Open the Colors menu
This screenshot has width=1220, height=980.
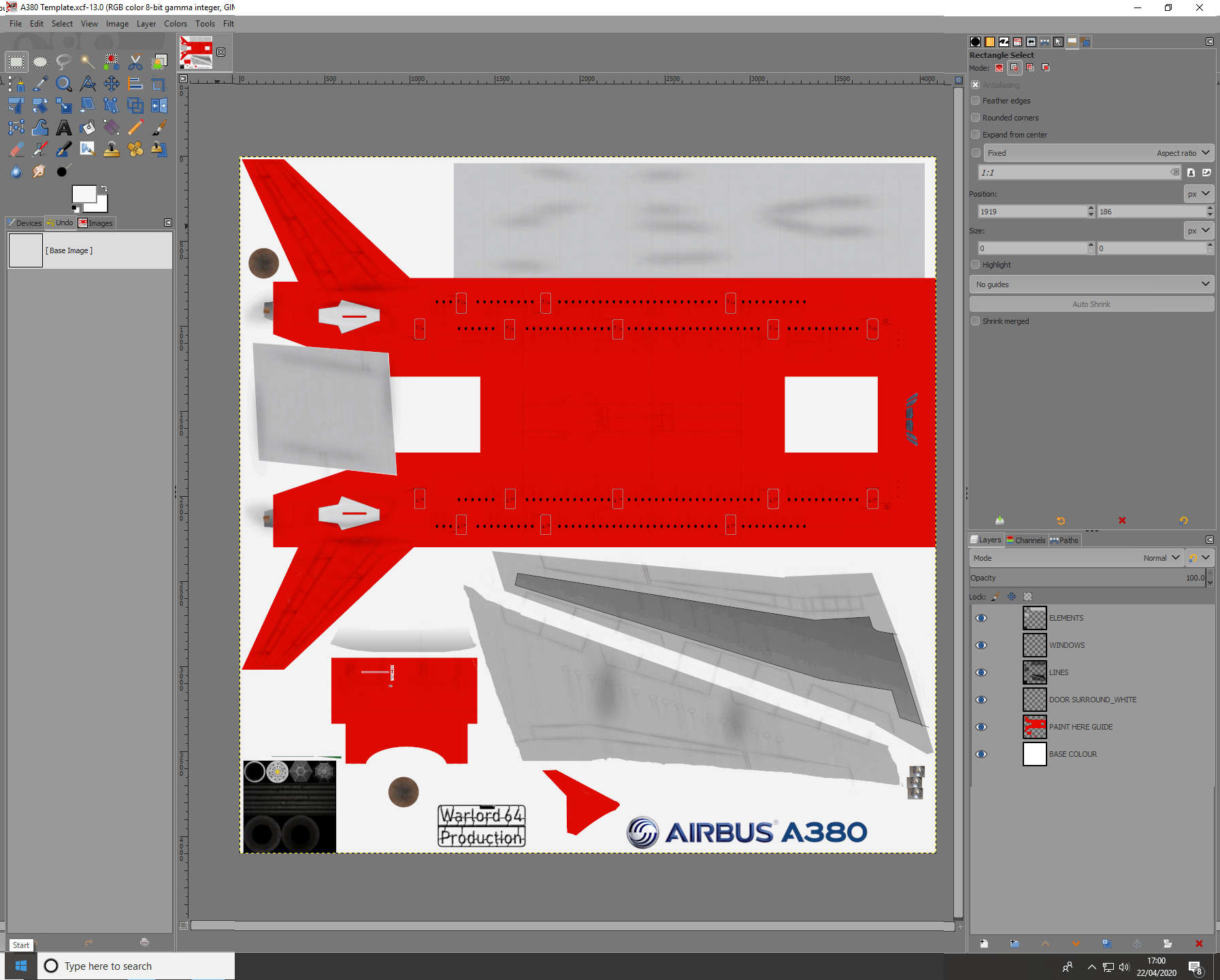click(175, 23)
